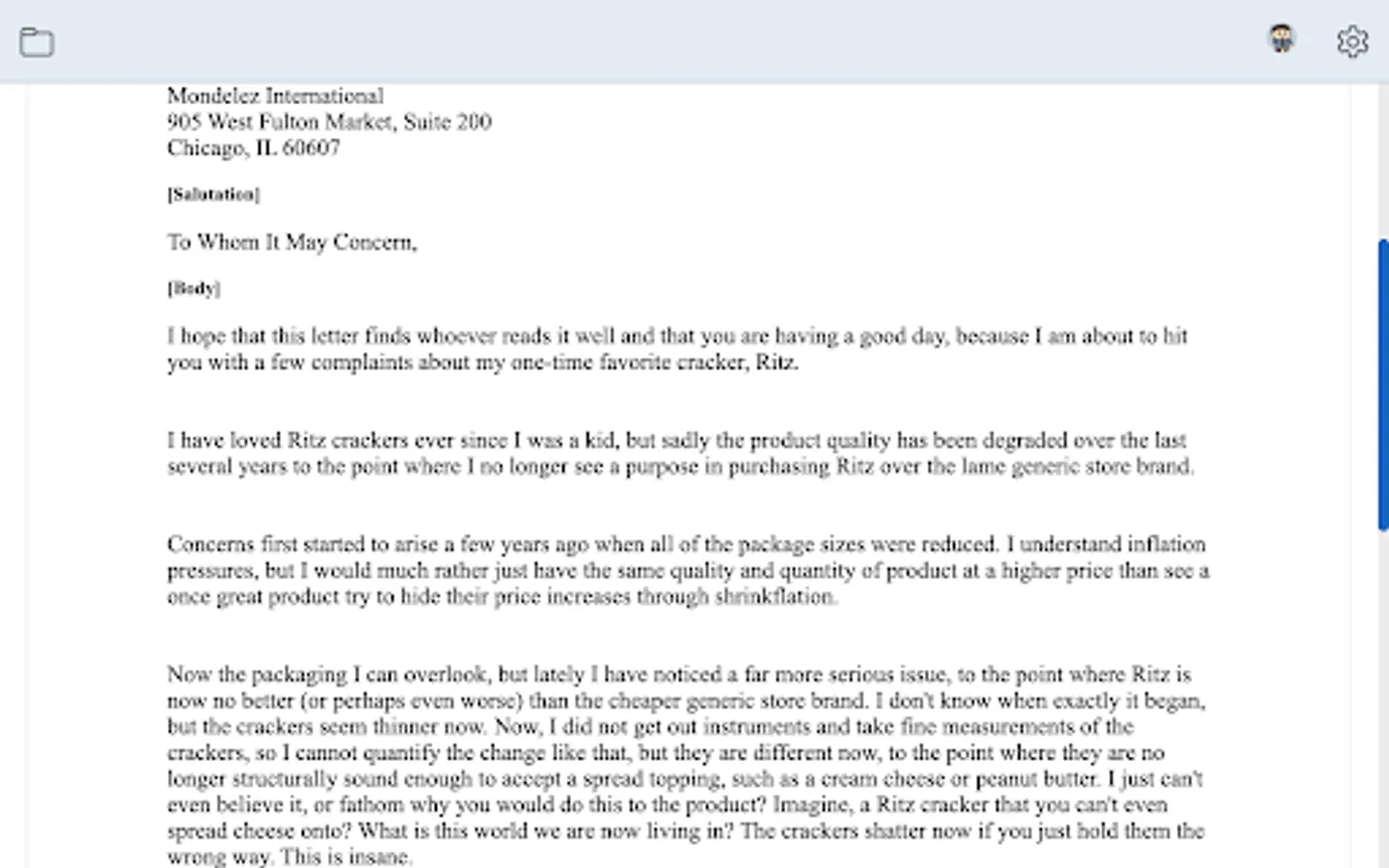The width and height of the screenshot is (1389, 868).
Task: Open the settings gear icon
Action: tap(1351, 41)
